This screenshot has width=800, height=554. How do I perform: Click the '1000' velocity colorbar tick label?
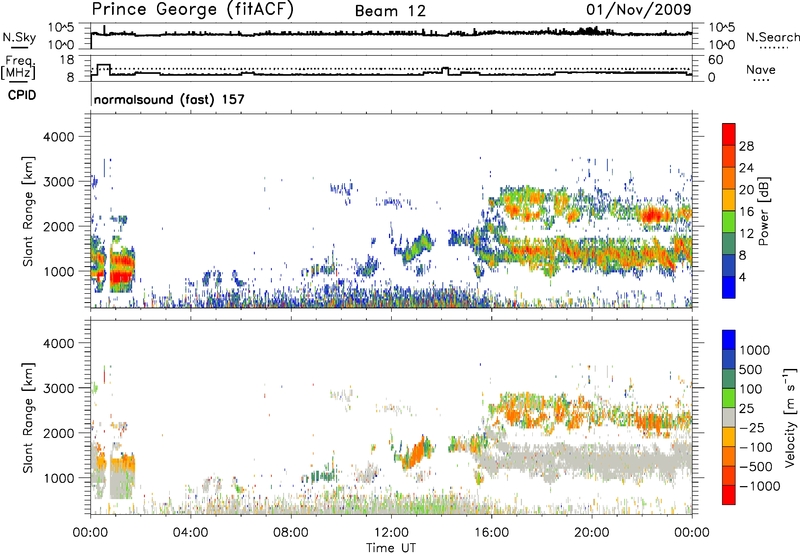tap(754, 350)
